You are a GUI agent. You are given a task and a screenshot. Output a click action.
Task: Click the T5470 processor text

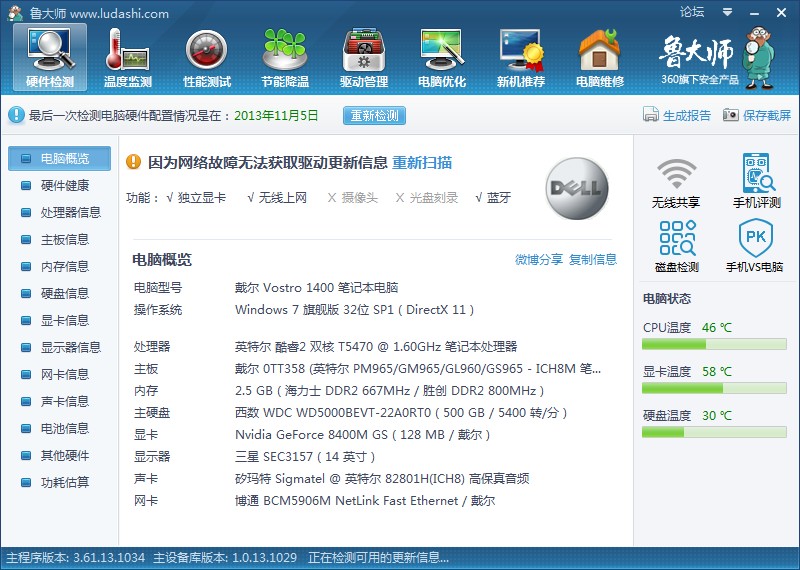(x=376, y=346)
